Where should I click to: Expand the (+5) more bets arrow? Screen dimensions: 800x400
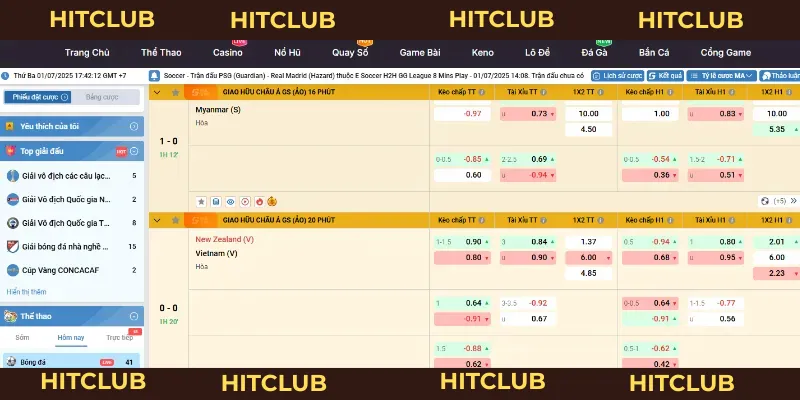point(793,201)
